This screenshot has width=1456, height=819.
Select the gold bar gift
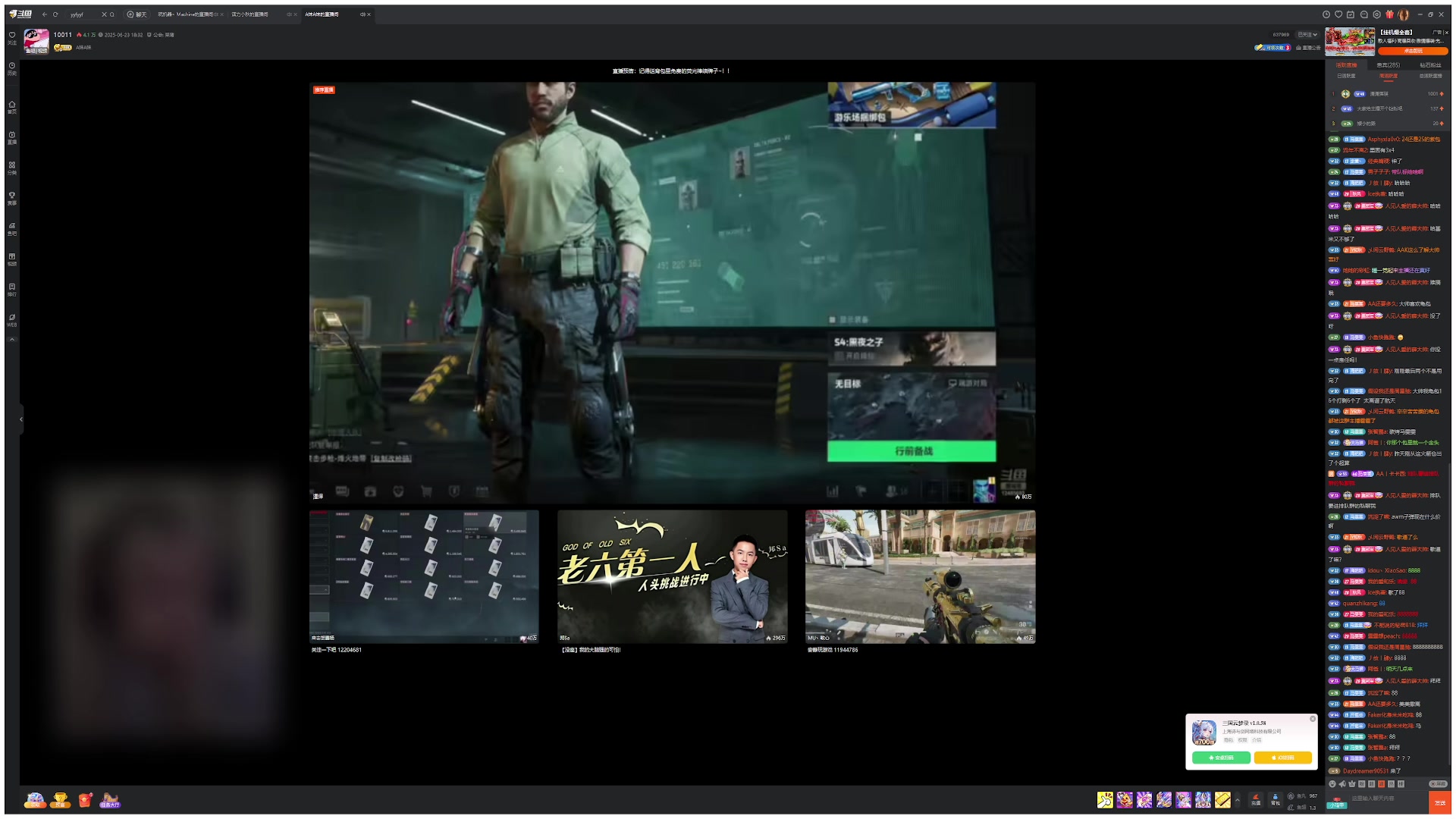pos(1222,800)
